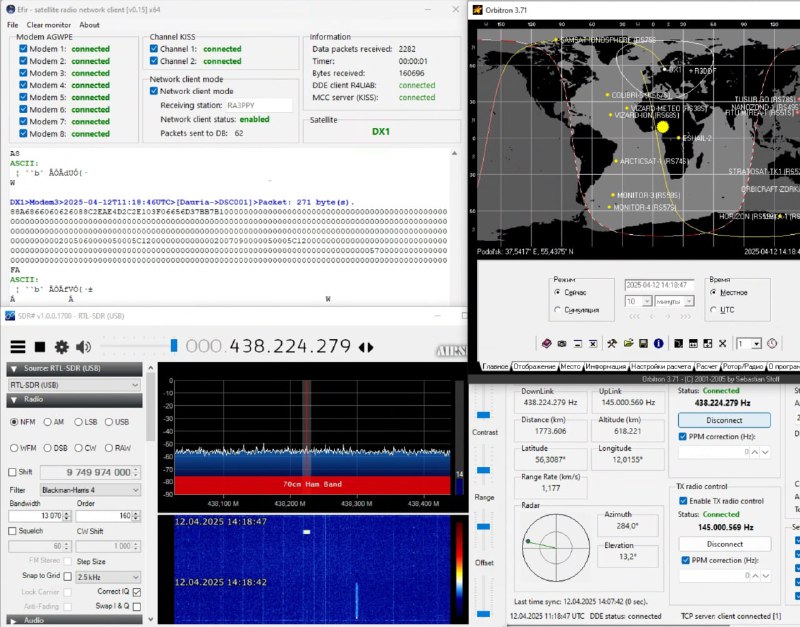Click Disconnect under TX radio control
This screenshot has width=800, height=627.
(x=725, y=544)
